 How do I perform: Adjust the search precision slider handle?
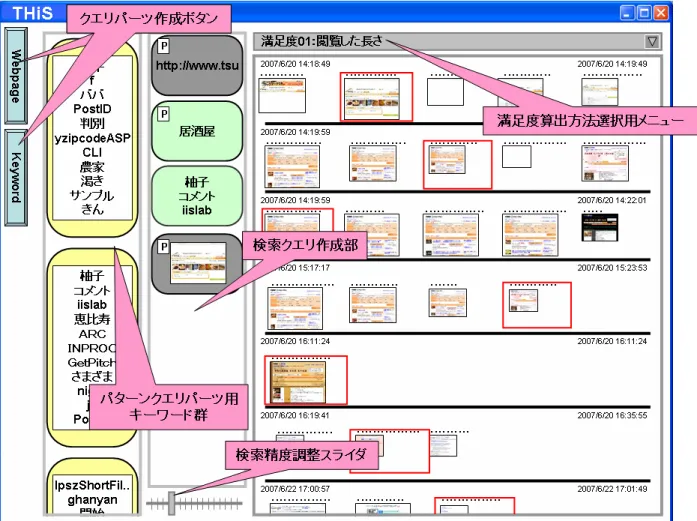click(x=172, y=503)
